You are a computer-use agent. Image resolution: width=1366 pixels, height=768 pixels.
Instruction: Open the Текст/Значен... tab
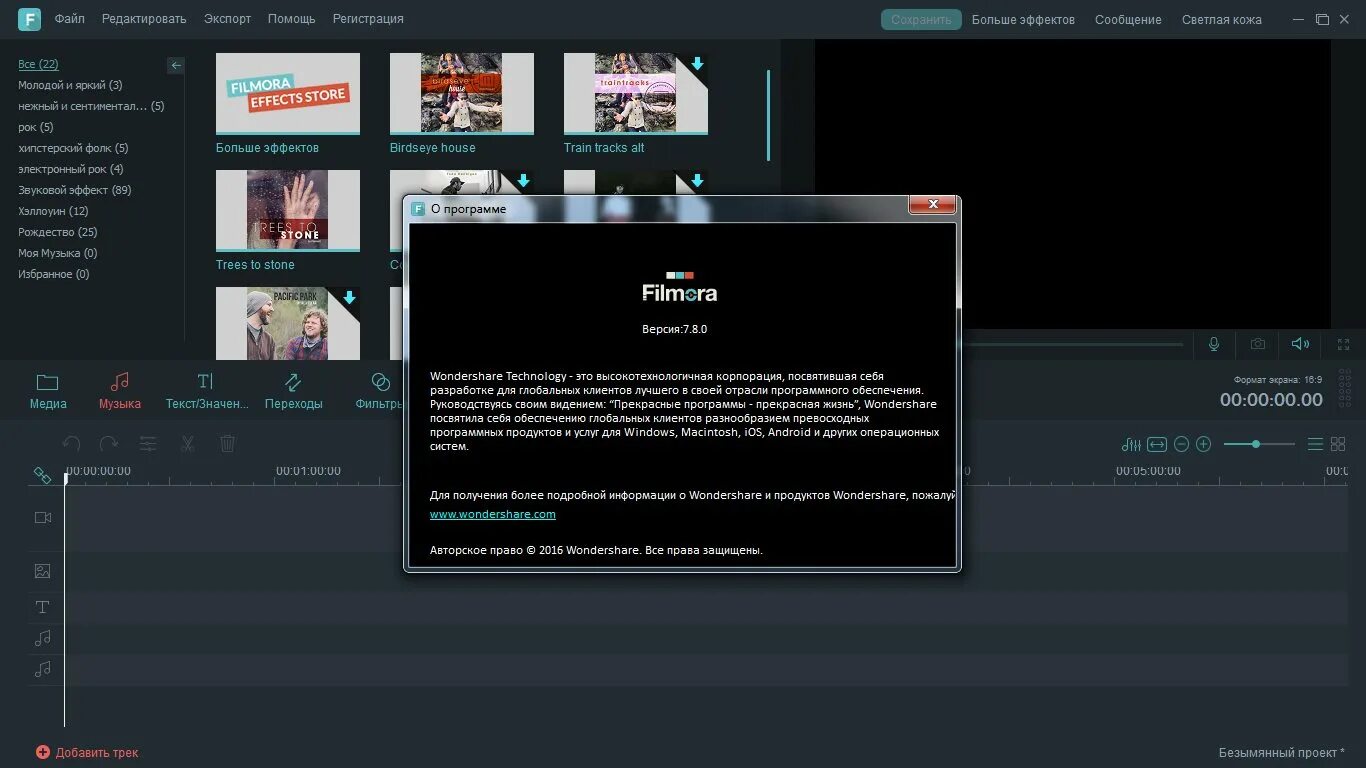click(x=207, y=391)
